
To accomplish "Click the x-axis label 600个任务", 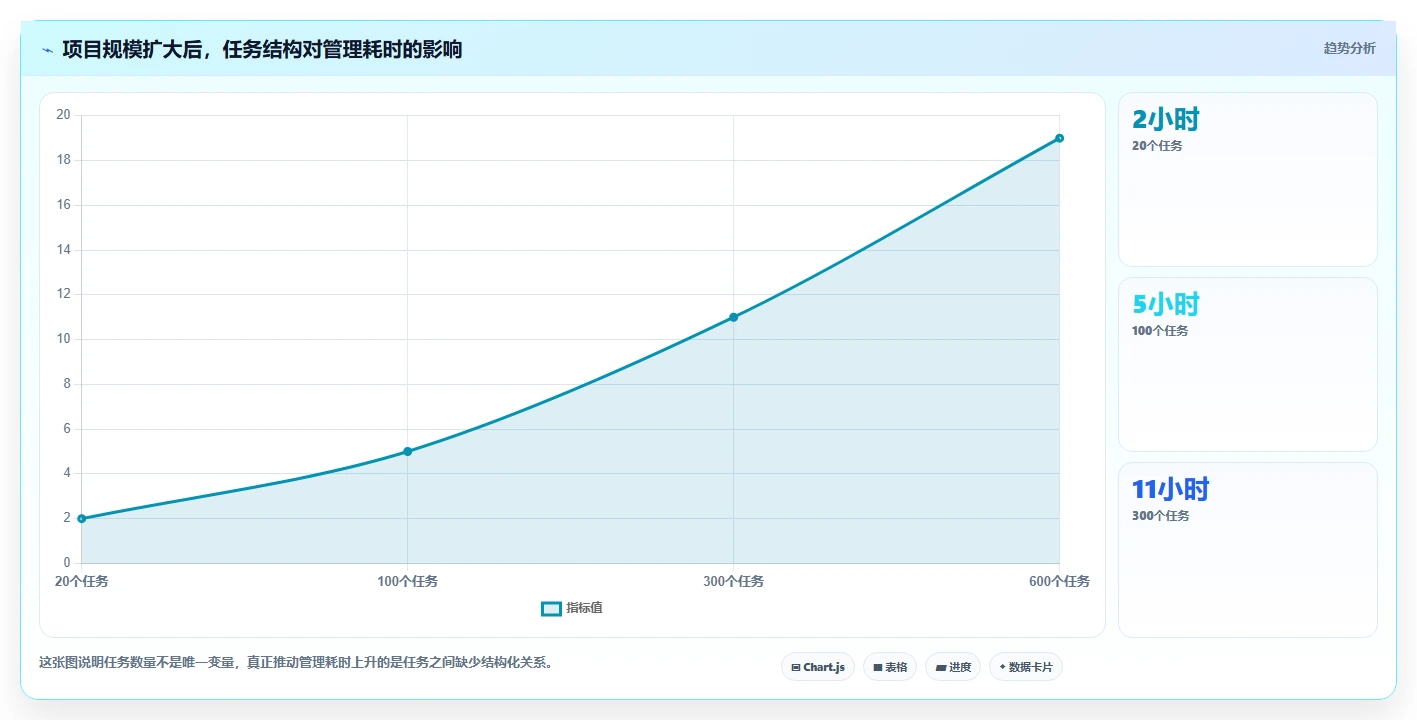I will tap(1059, 581).
